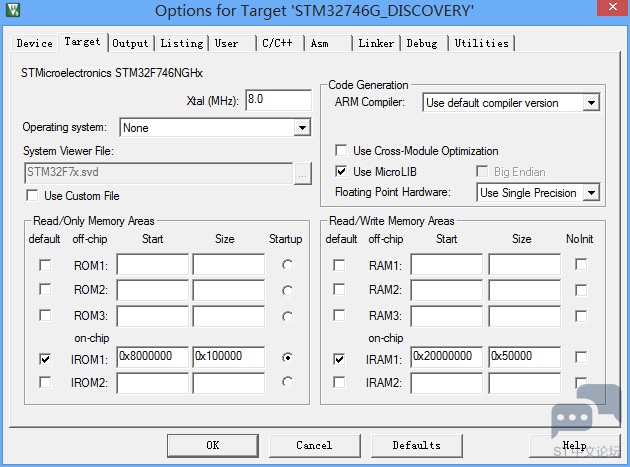Switch to the C/C++ tab

coord(276,43)
